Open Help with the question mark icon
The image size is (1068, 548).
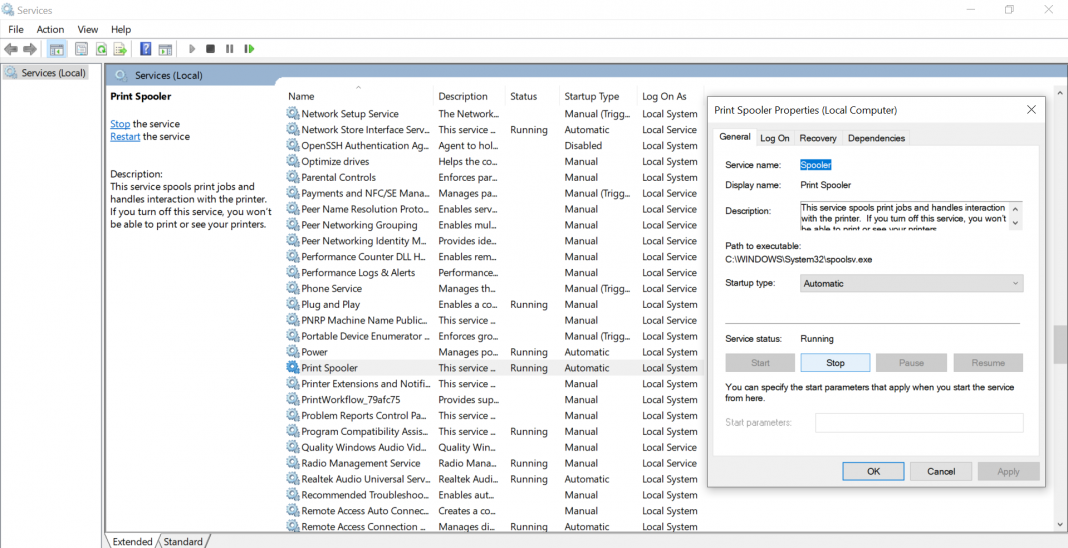pos(145,49)
